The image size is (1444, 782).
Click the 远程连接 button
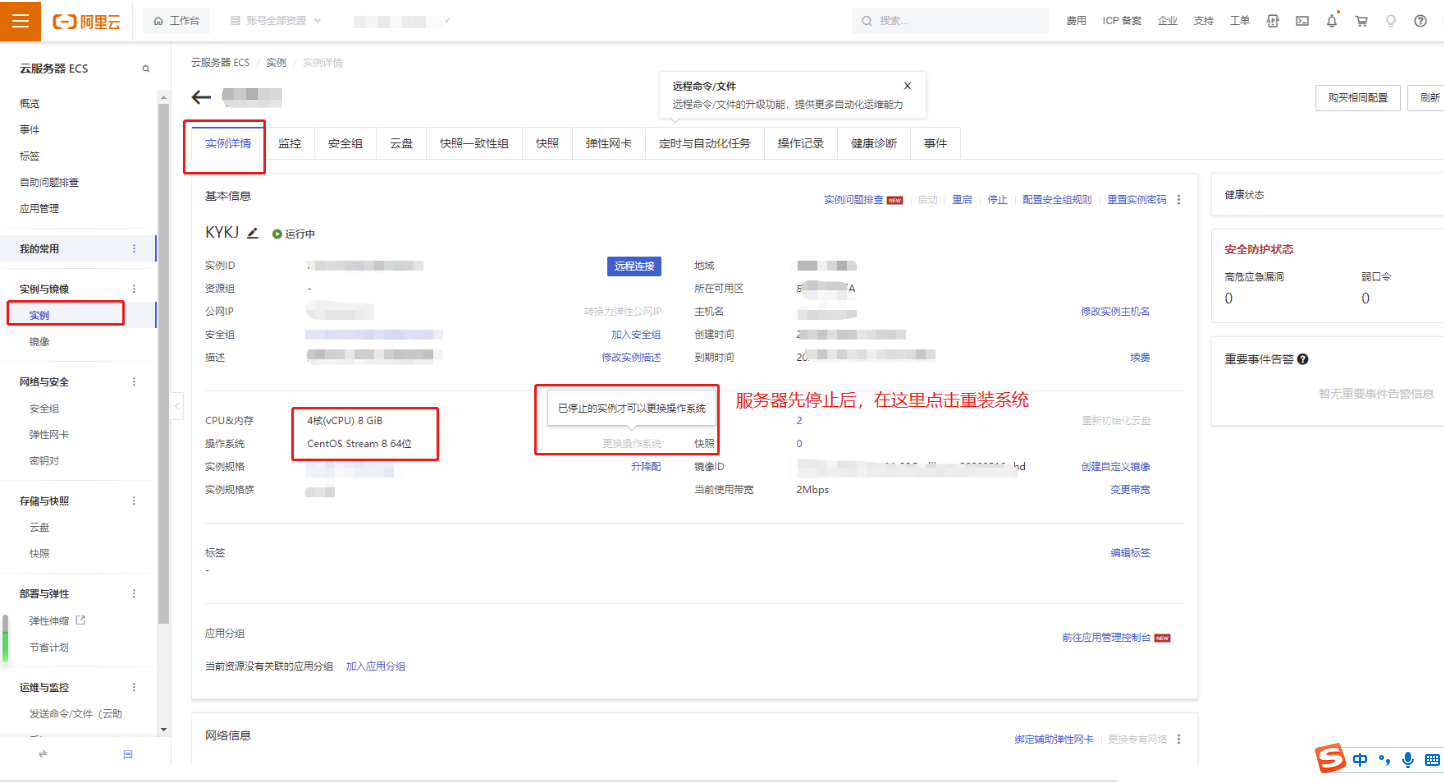634,266
